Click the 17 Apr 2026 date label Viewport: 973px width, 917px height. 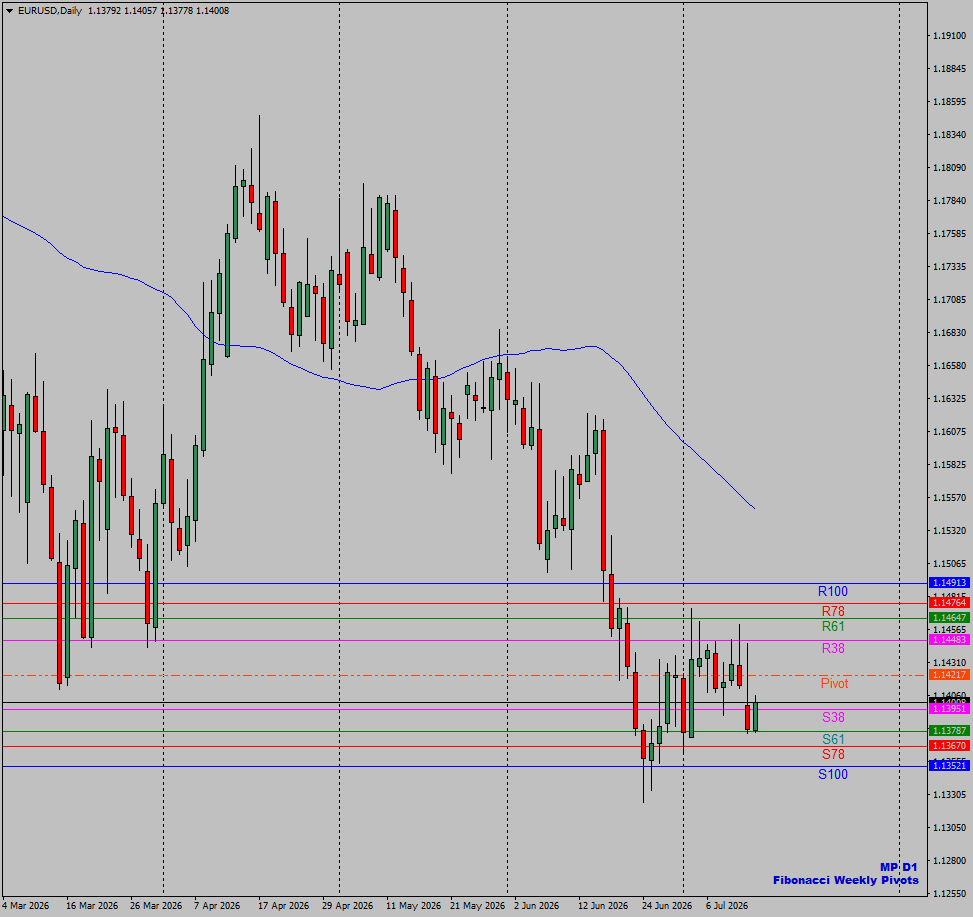click(x=283, y=906)
